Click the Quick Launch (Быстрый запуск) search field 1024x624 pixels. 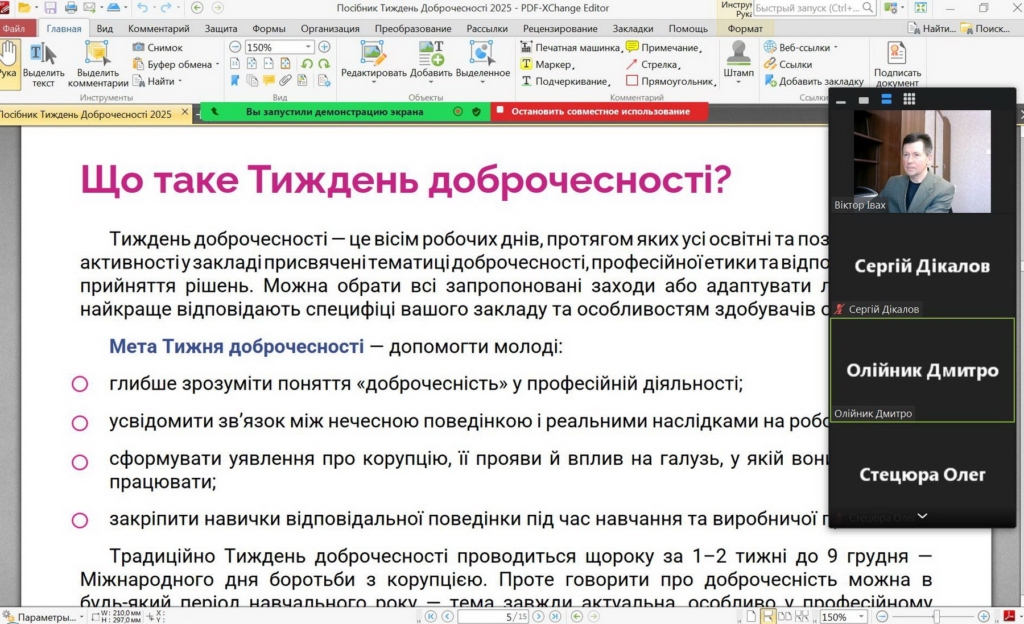[x=806, y=8]
